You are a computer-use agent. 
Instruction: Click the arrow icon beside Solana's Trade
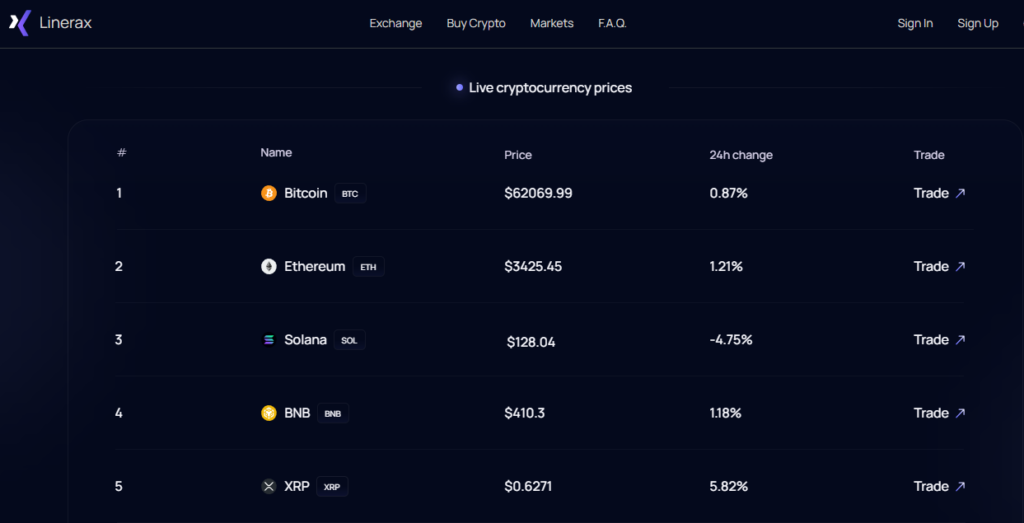point(960,340)
